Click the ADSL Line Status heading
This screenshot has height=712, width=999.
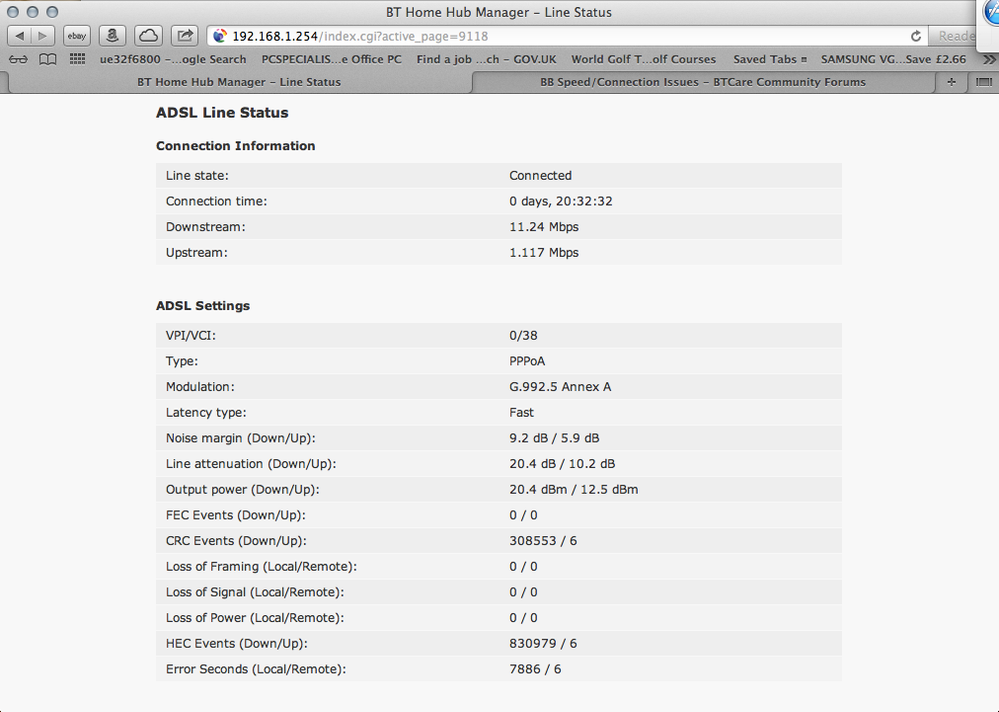click(222, 113)
